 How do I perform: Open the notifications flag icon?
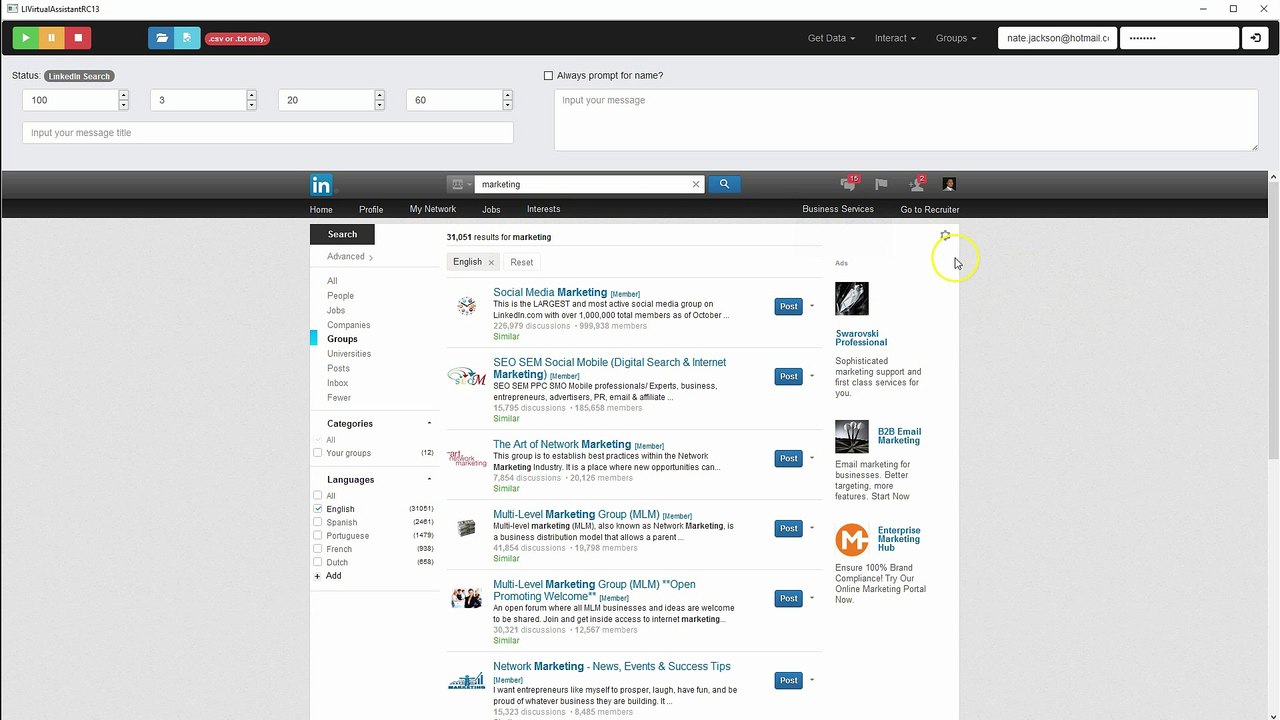[x=881, y=184]
